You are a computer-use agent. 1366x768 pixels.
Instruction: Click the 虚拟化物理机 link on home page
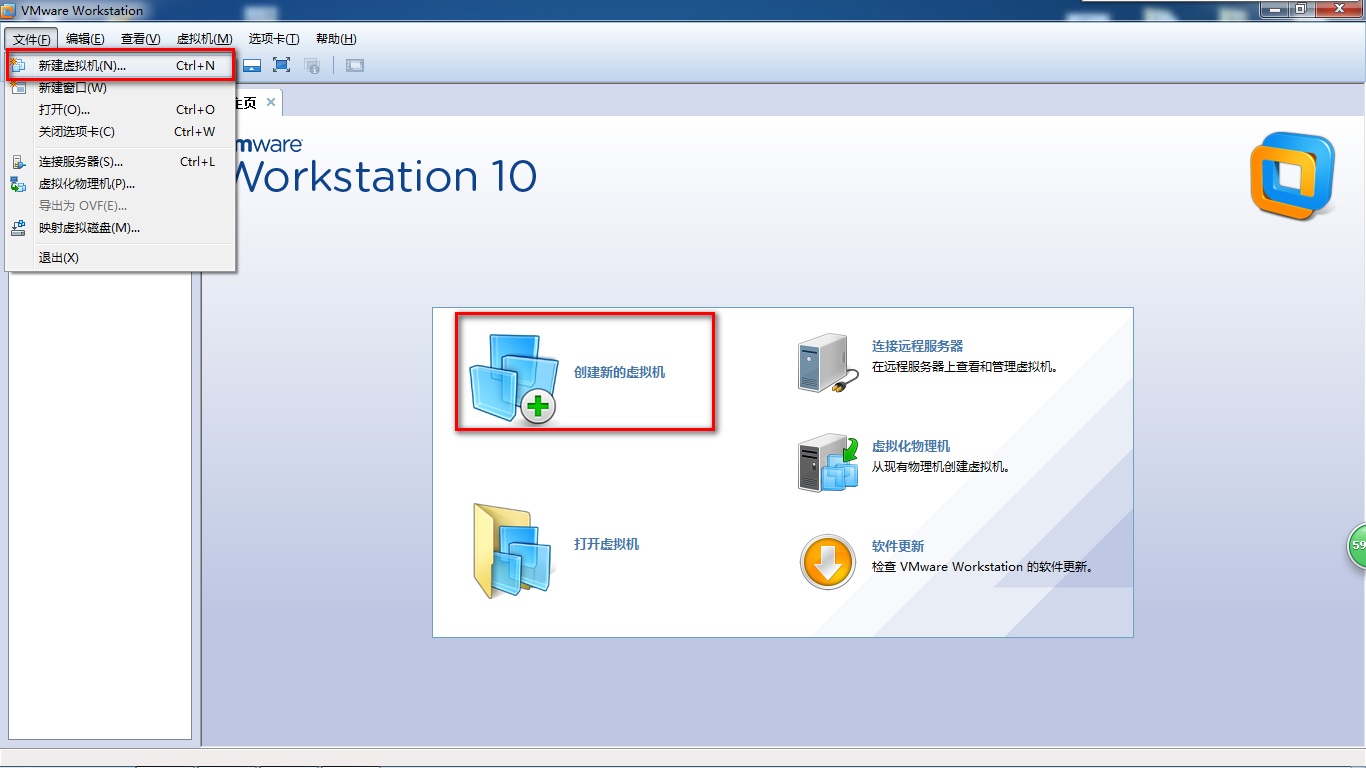point(911,446)
